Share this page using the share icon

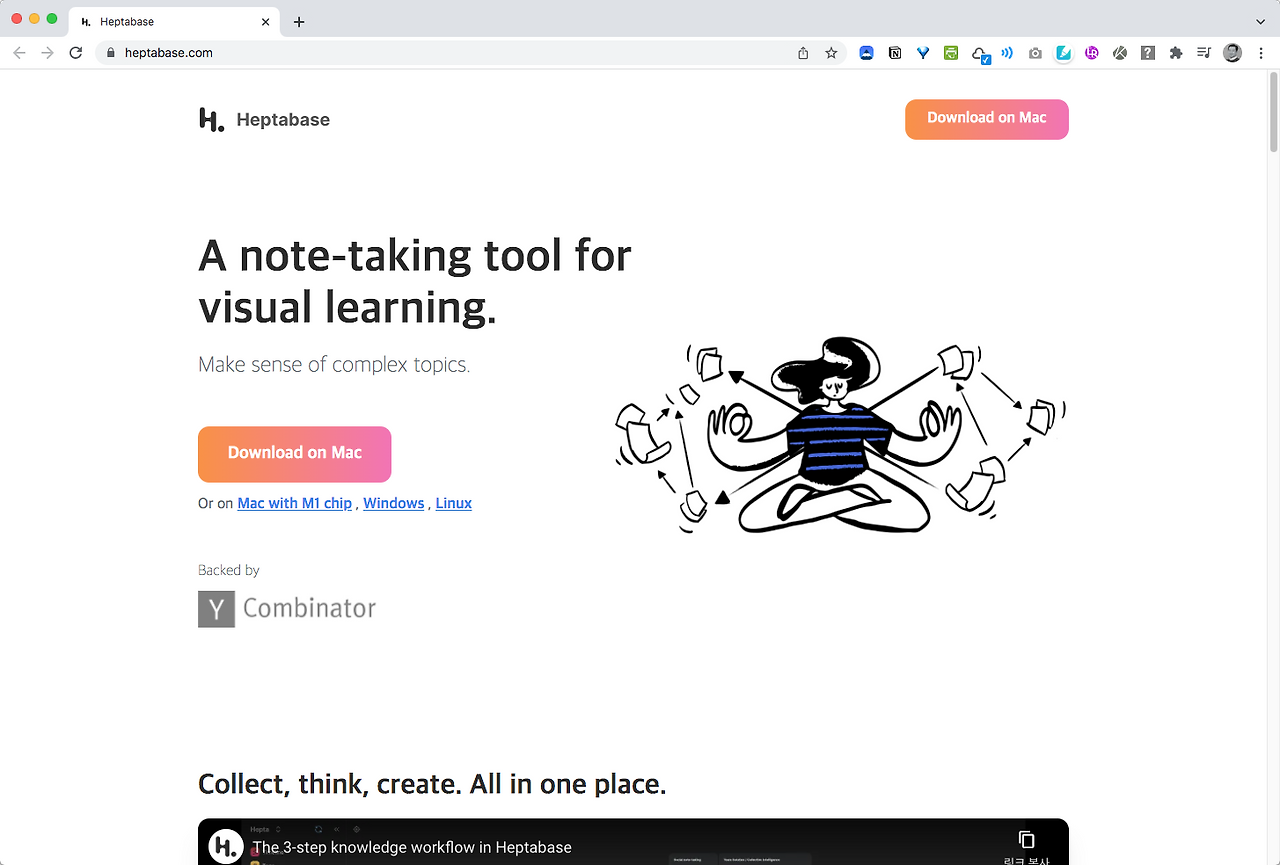(x=803, y=53)
